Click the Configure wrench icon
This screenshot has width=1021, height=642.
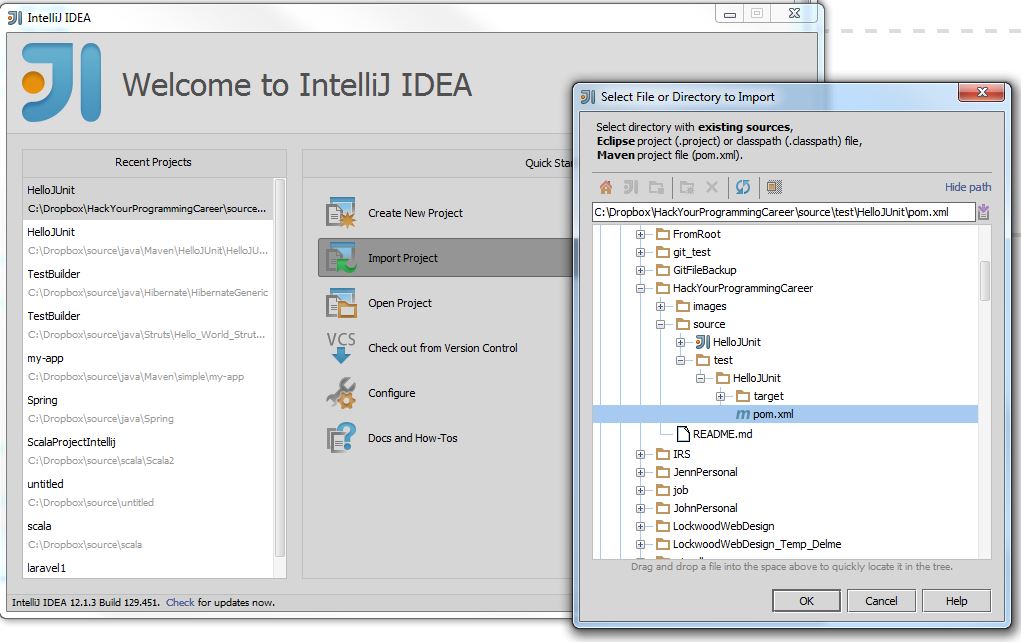(341, 393)
